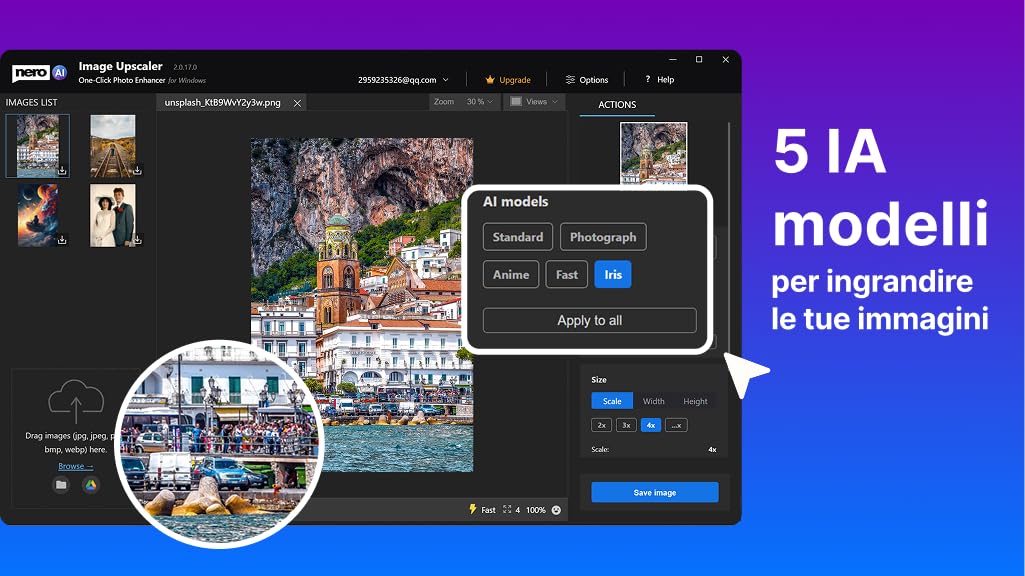Import from Google Drive icon

point(91,484)
